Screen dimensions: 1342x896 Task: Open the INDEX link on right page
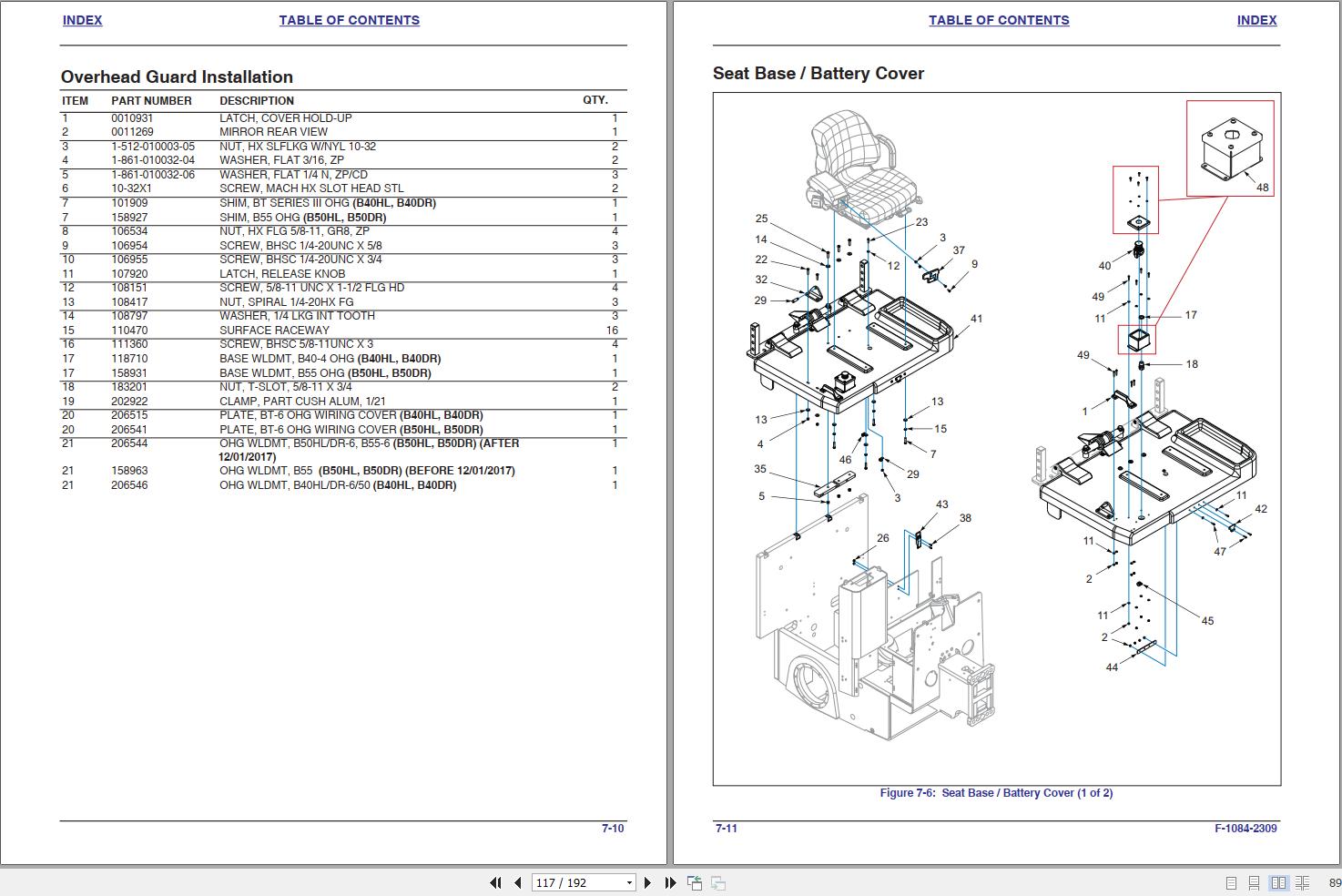[x=1256, y=20]
